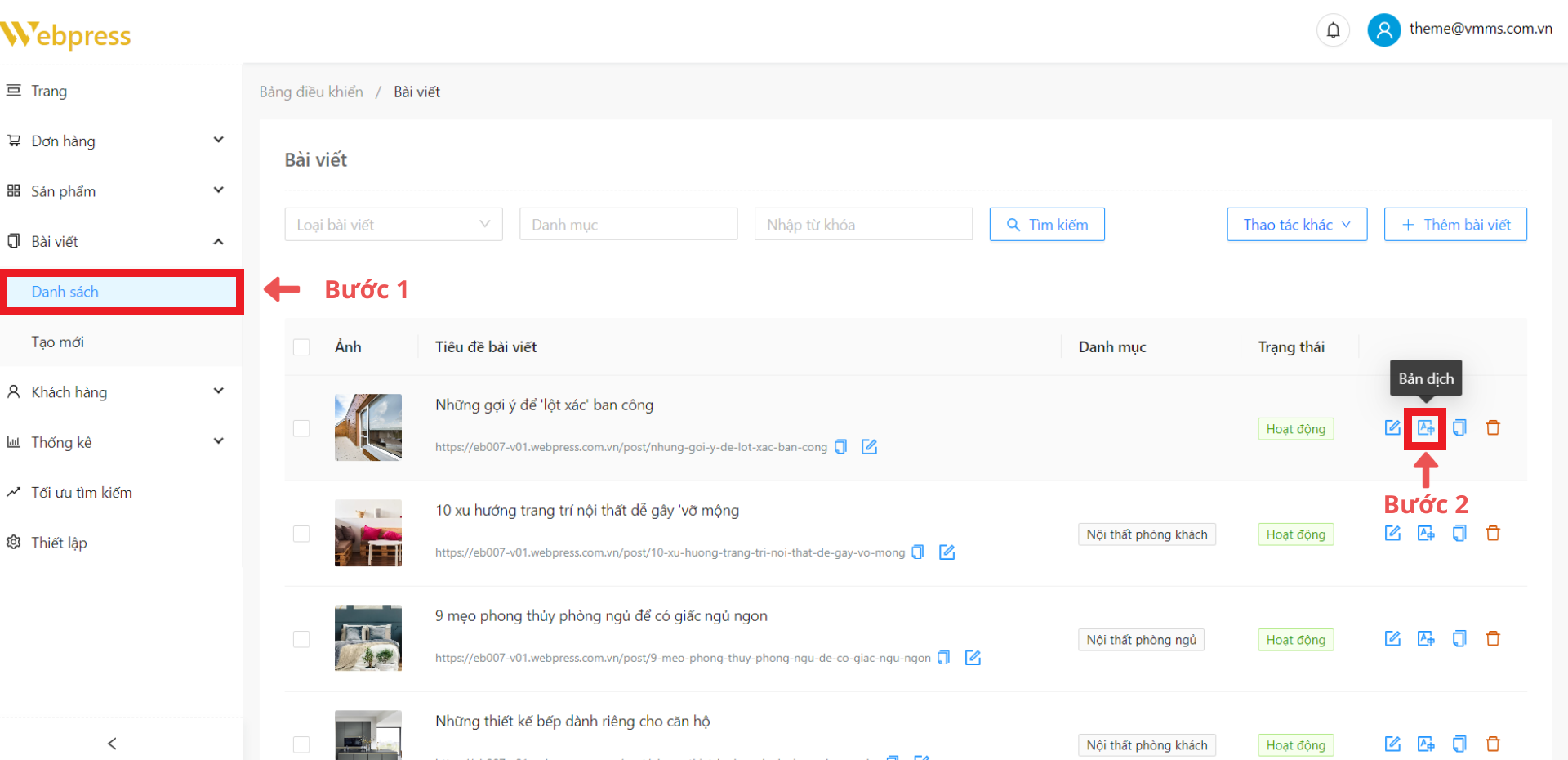This screenshot has height=760, width=1568.
Task: Copy URL of 'lột xác' ban công post
Action: pyautogui.click(x=840, y=447)
